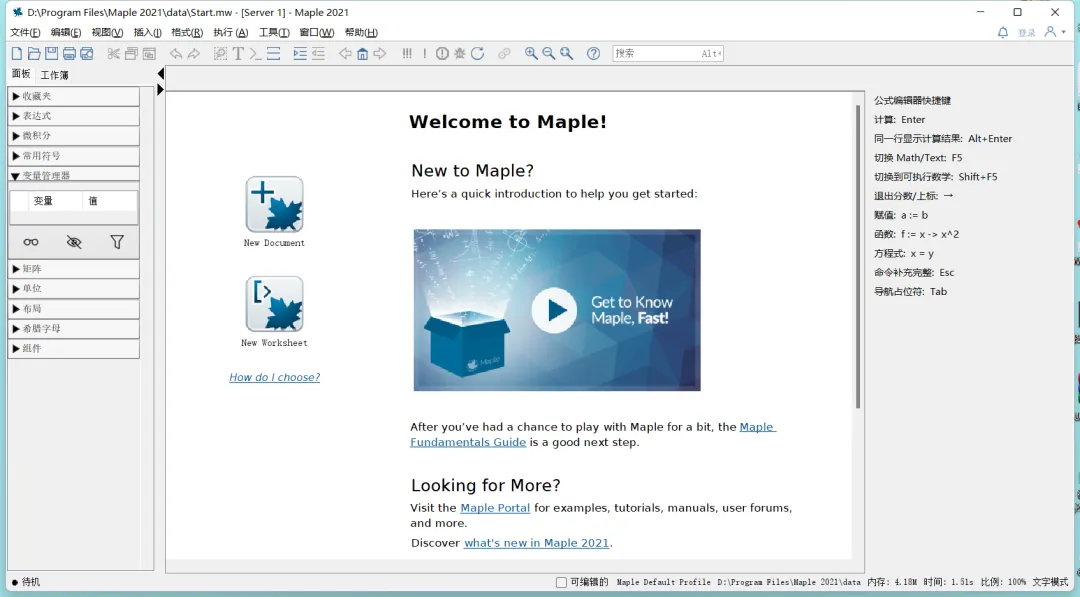This screenshot has height=597, width=1080.
Task: Click the debug bug icon
Action: (x=459, y=54)
